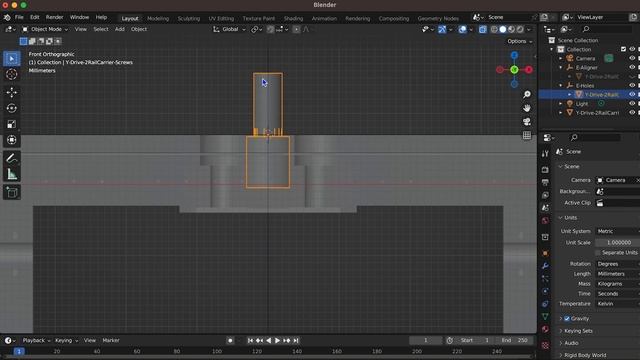Screen dimensions: 640x360
Task: Hide E-Aligner with its eye icon
Action: coord(632,67)
